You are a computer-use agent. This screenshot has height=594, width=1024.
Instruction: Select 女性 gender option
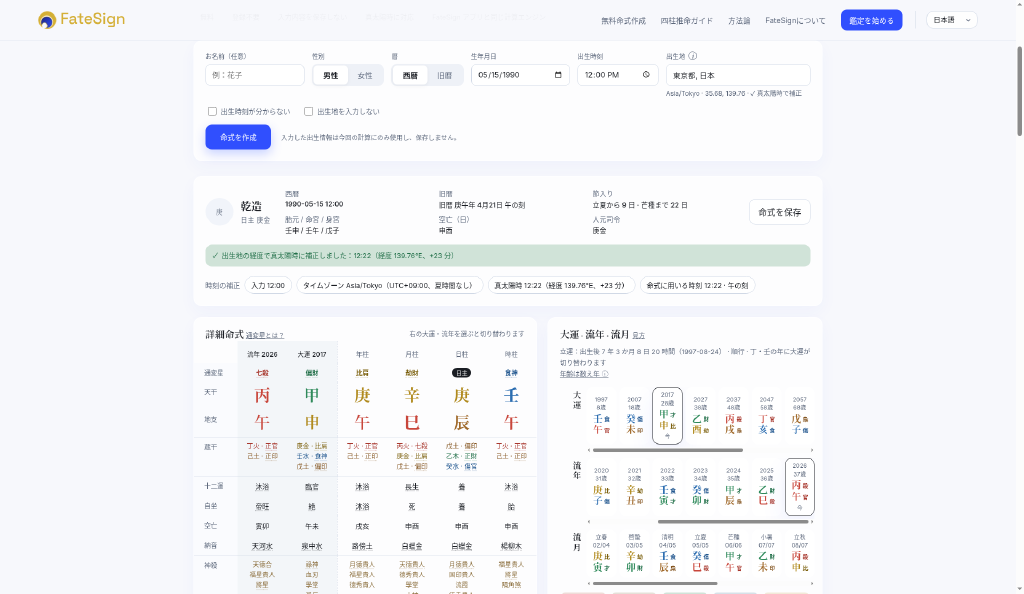click(365, 76)
